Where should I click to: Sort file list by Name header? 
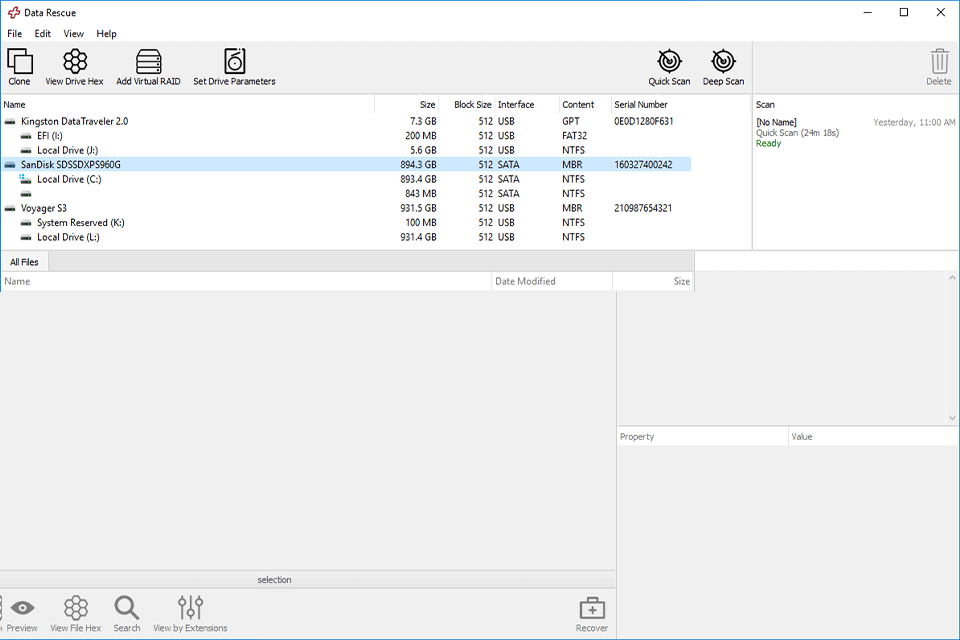[246, 281]
